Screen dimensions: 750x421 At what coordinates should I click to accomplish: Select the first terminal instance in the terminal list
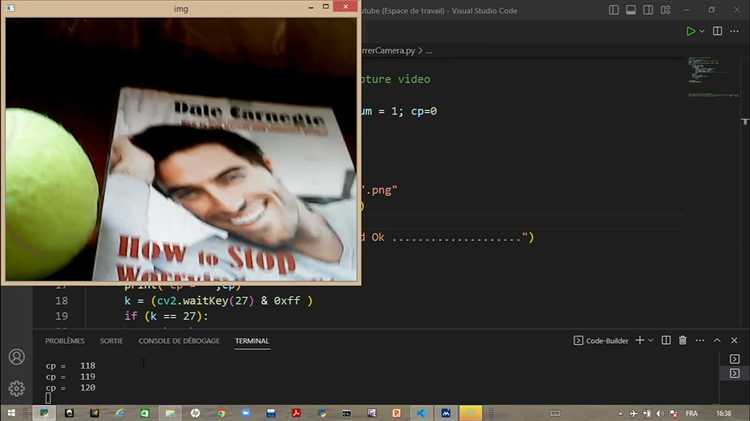coord(735,359)
